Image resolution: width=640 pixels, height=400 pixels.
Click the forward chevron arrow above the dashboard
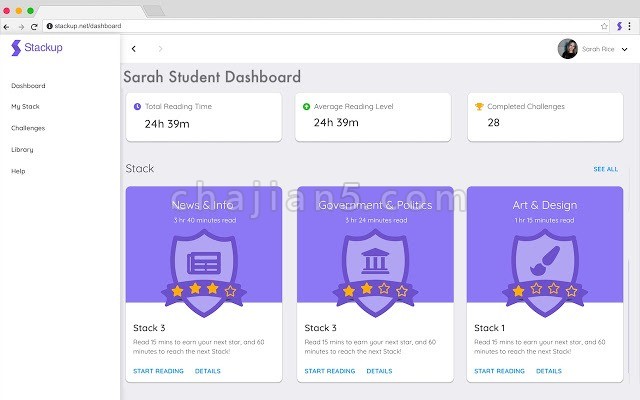(x=160, y=49)
